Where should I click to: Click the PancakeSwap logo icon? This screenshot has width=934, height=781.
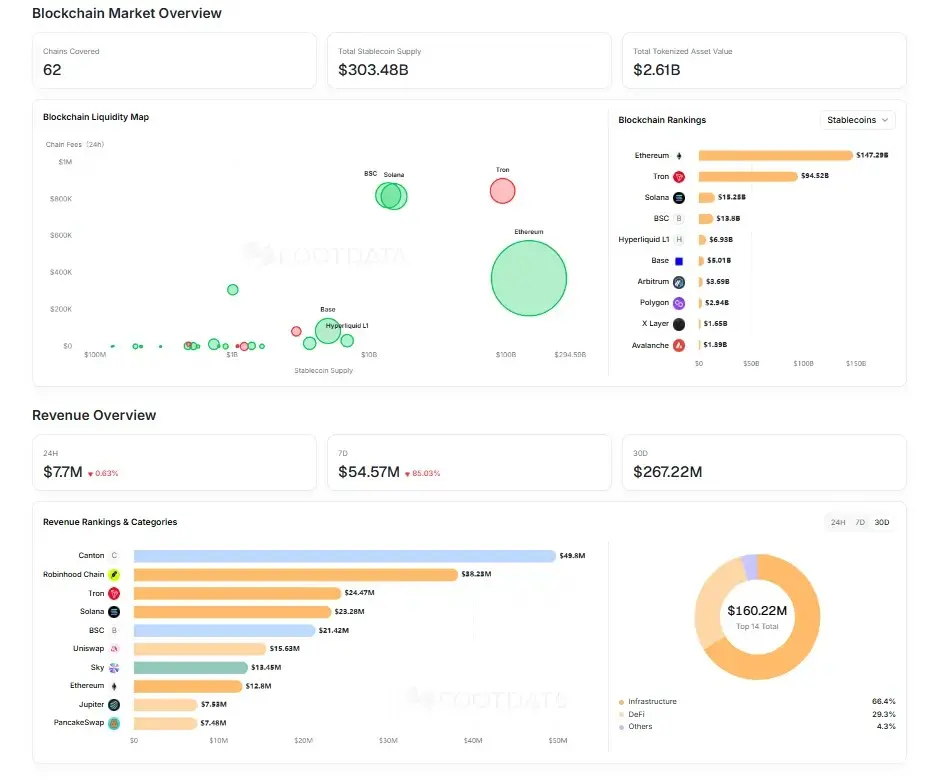114,723
